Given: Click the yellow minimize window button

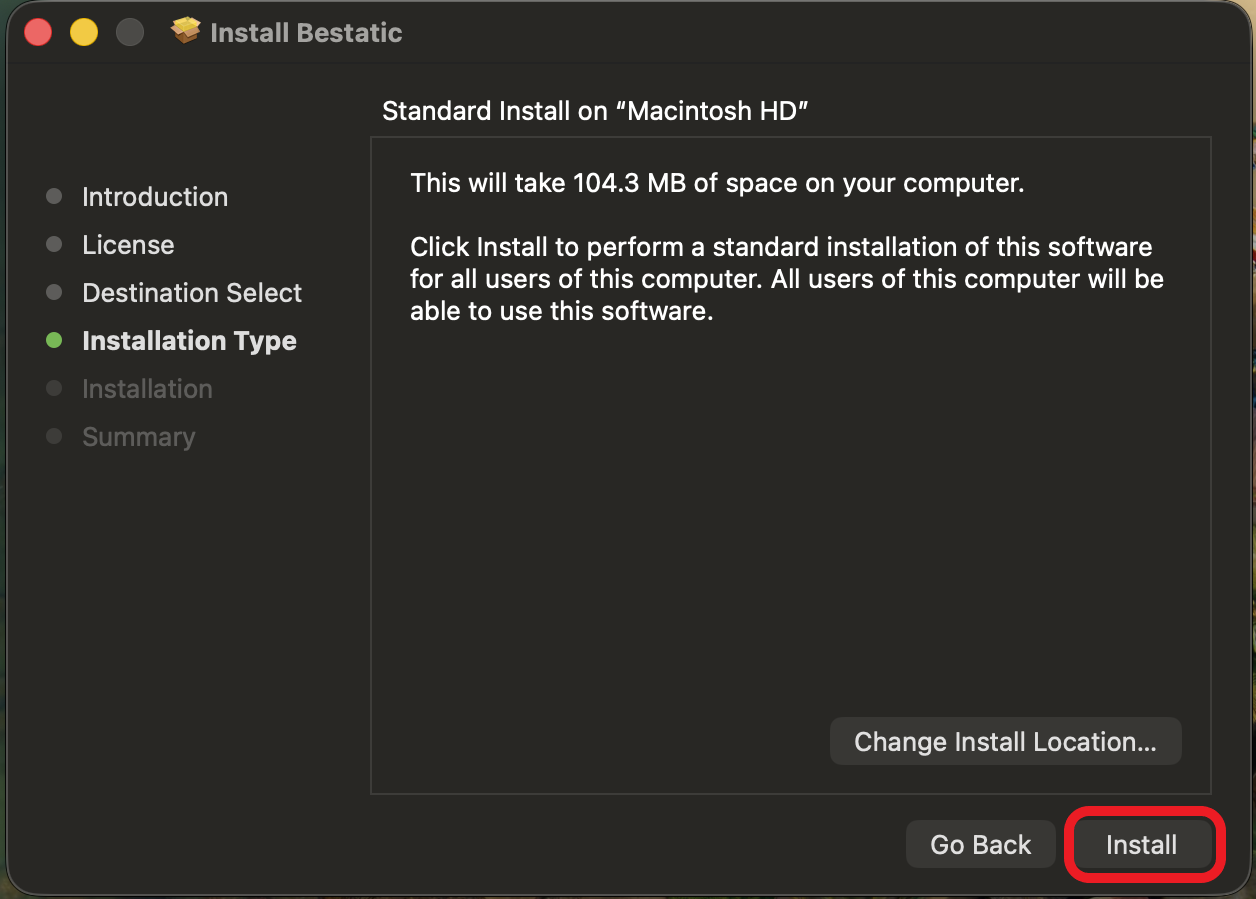Looking at the screenshot, I should pyautogui.click(x=84, y=31).
